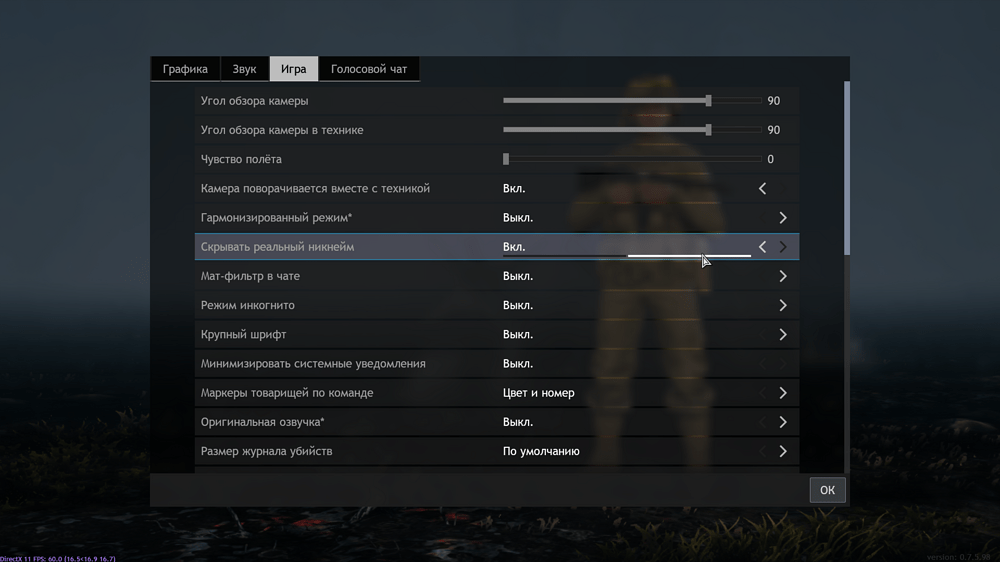This screenshot has height=562, width=1000.
Task: Open the Голосовой чат tab
Action: [x=369, y=69]
